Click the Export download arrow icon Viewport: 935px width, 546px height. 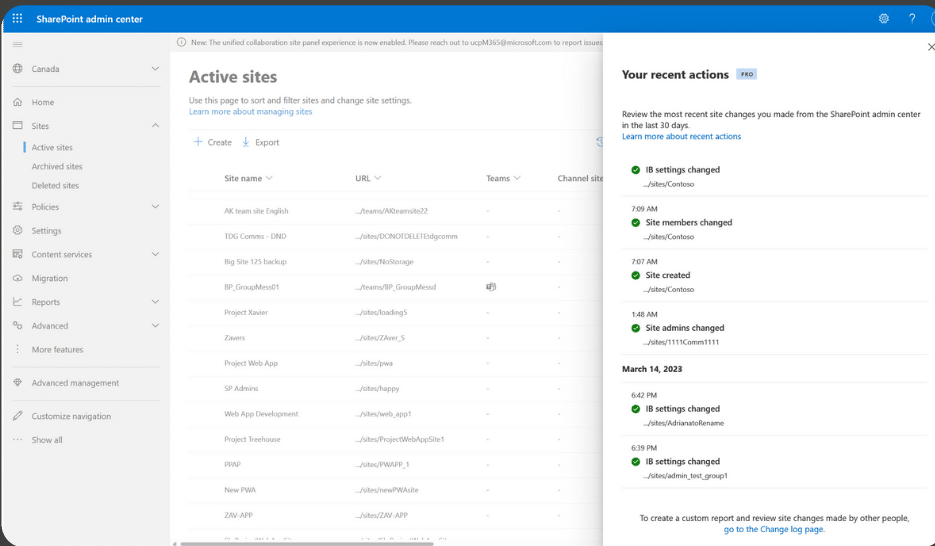tap(246, 142)
